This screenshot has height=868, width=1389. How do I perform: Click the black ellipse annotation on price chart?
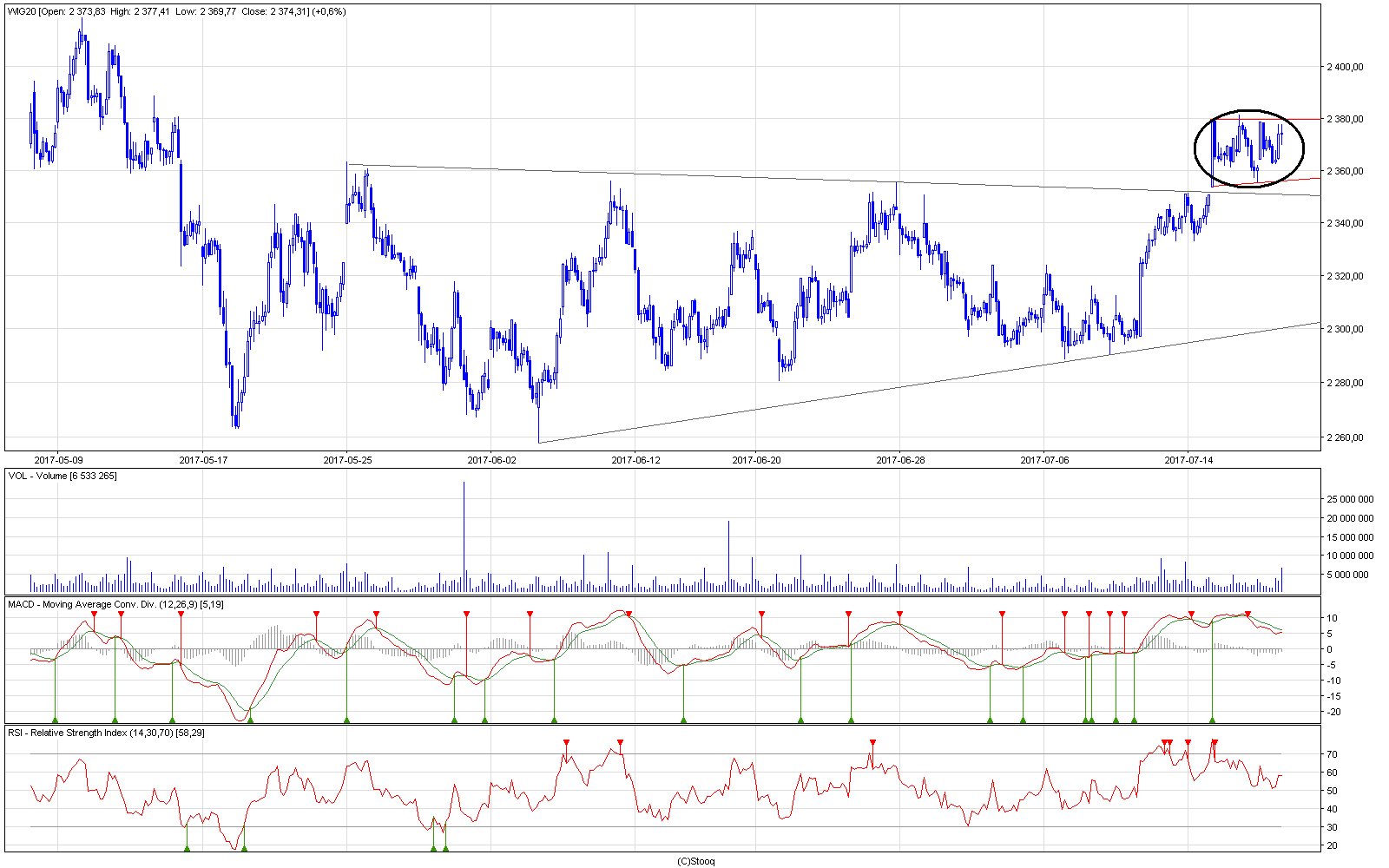coord(1248,112)
